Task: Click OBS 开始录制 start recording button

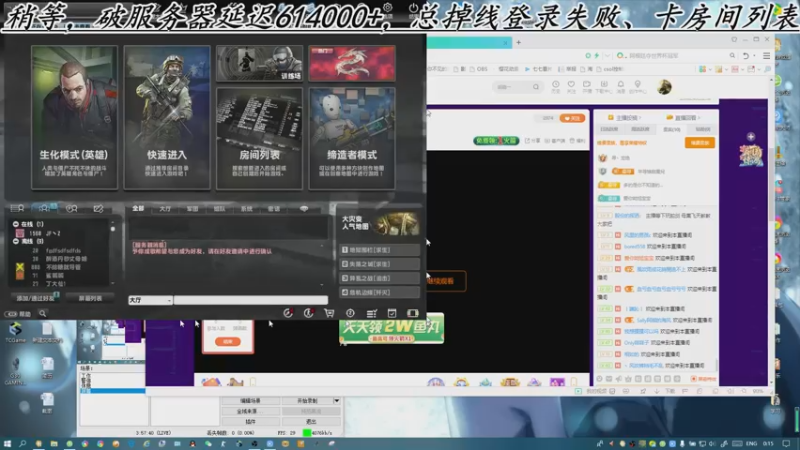Action: coord(307,401)
